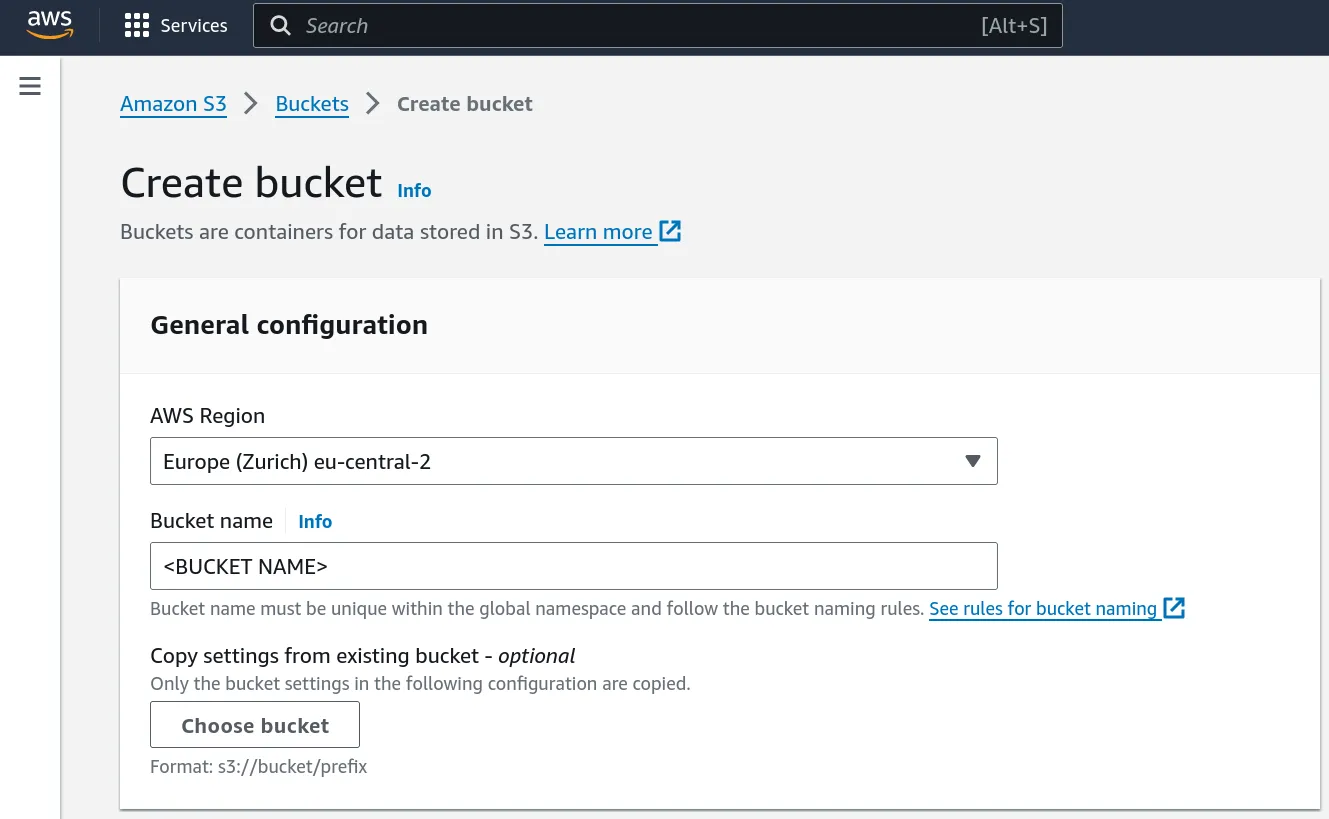Follow the Learn more link
Screen dimensions: 1329x819
[x=598, y=232]
